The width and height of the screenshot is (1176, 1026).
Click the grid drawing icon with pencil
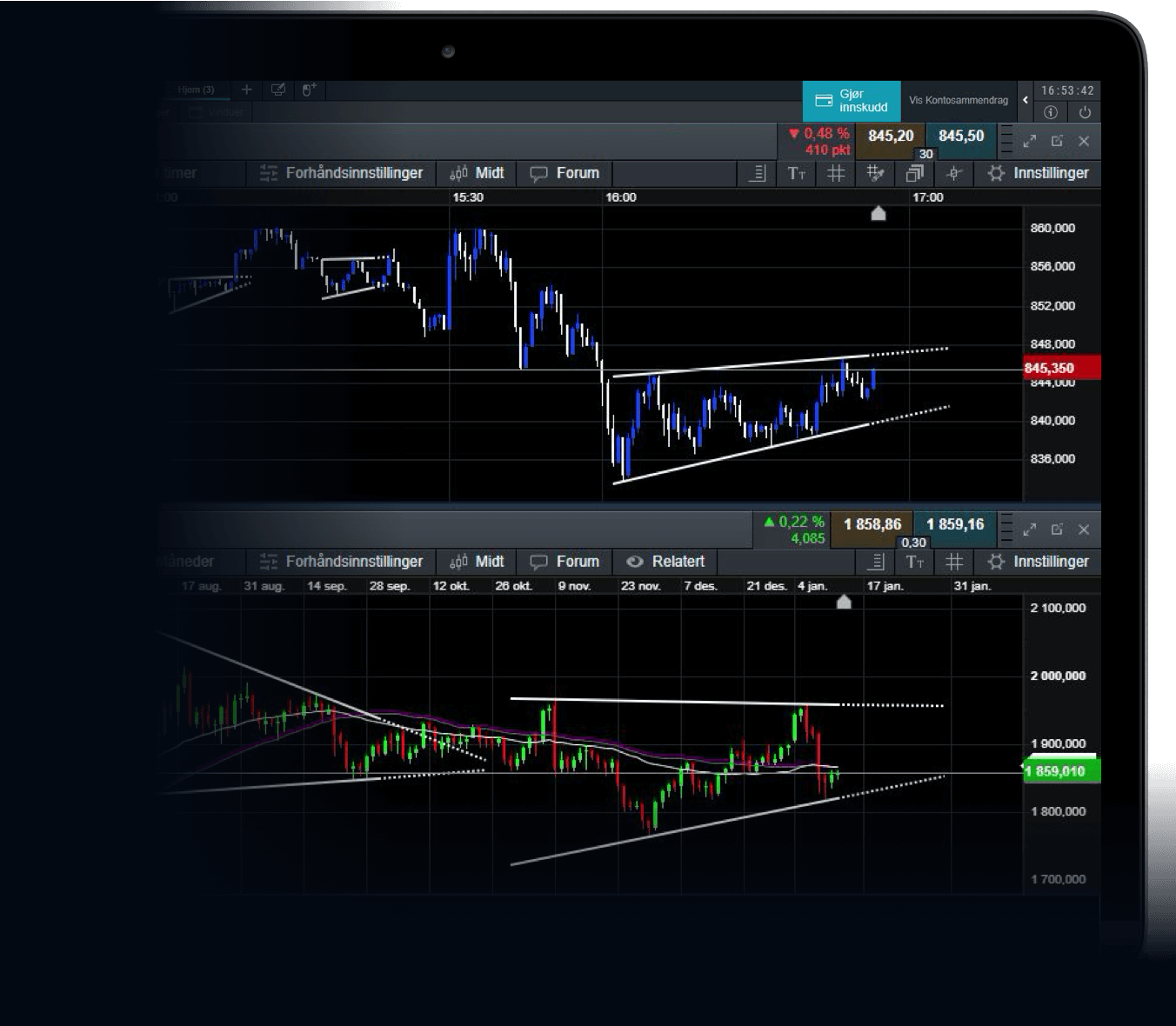click(875, 174)
